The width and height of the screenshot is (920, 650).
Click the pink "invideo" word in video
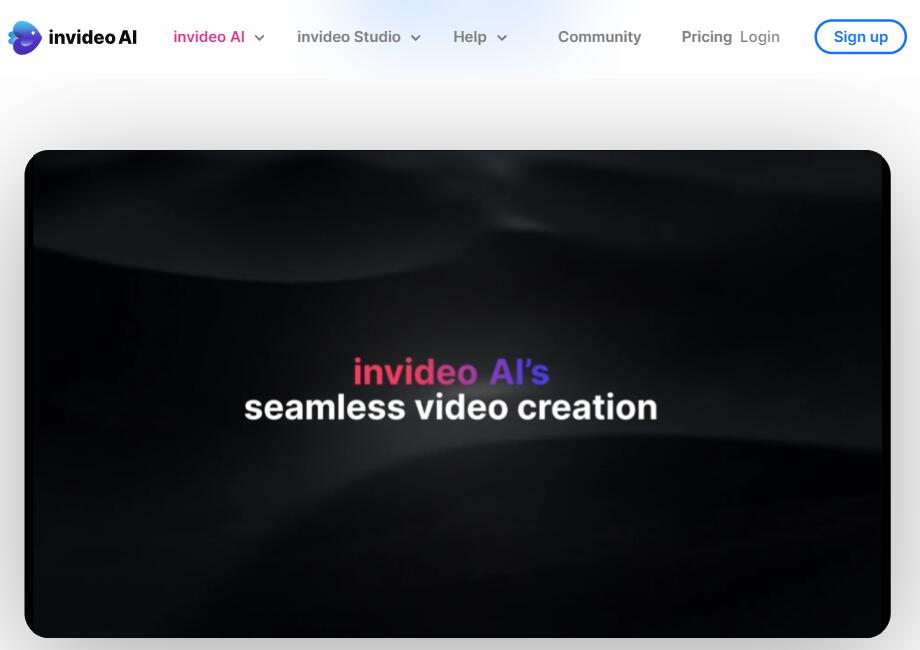(x=415, y=372)
